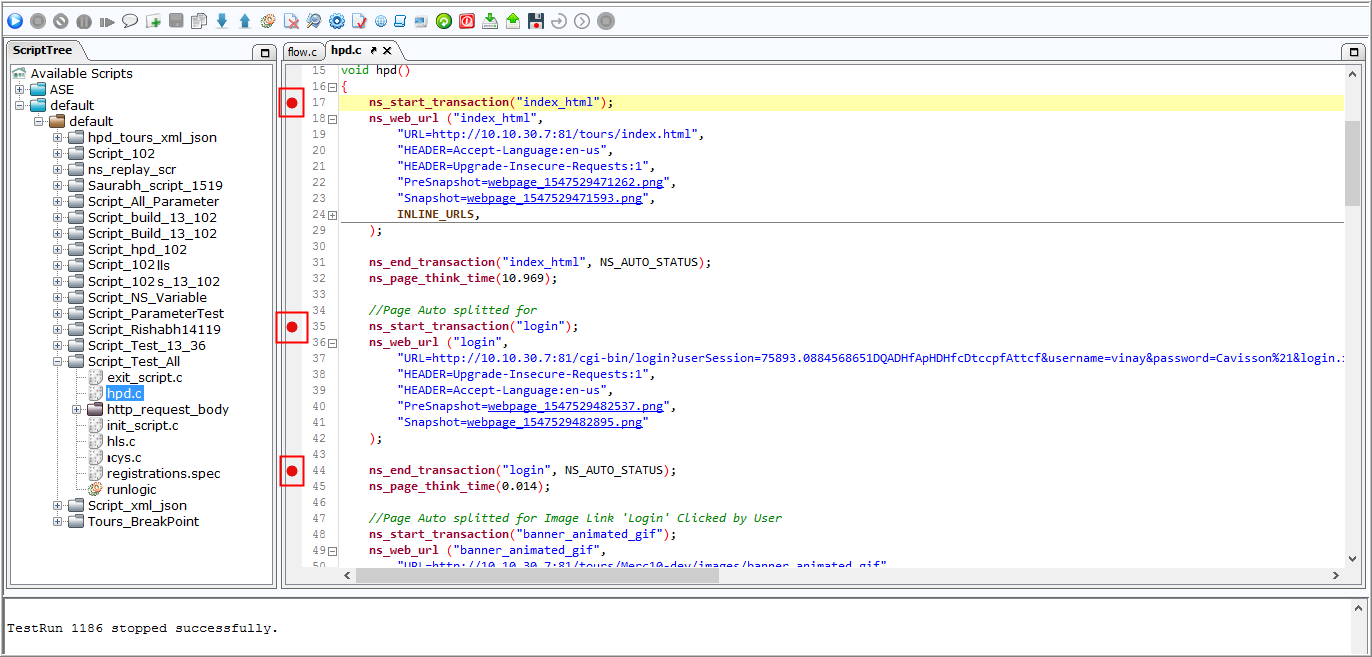Image resolution: width=1372 pixels, height=657 pixels.
Task: Select hls.c in the script tree
Action: (x=121, y=441)
